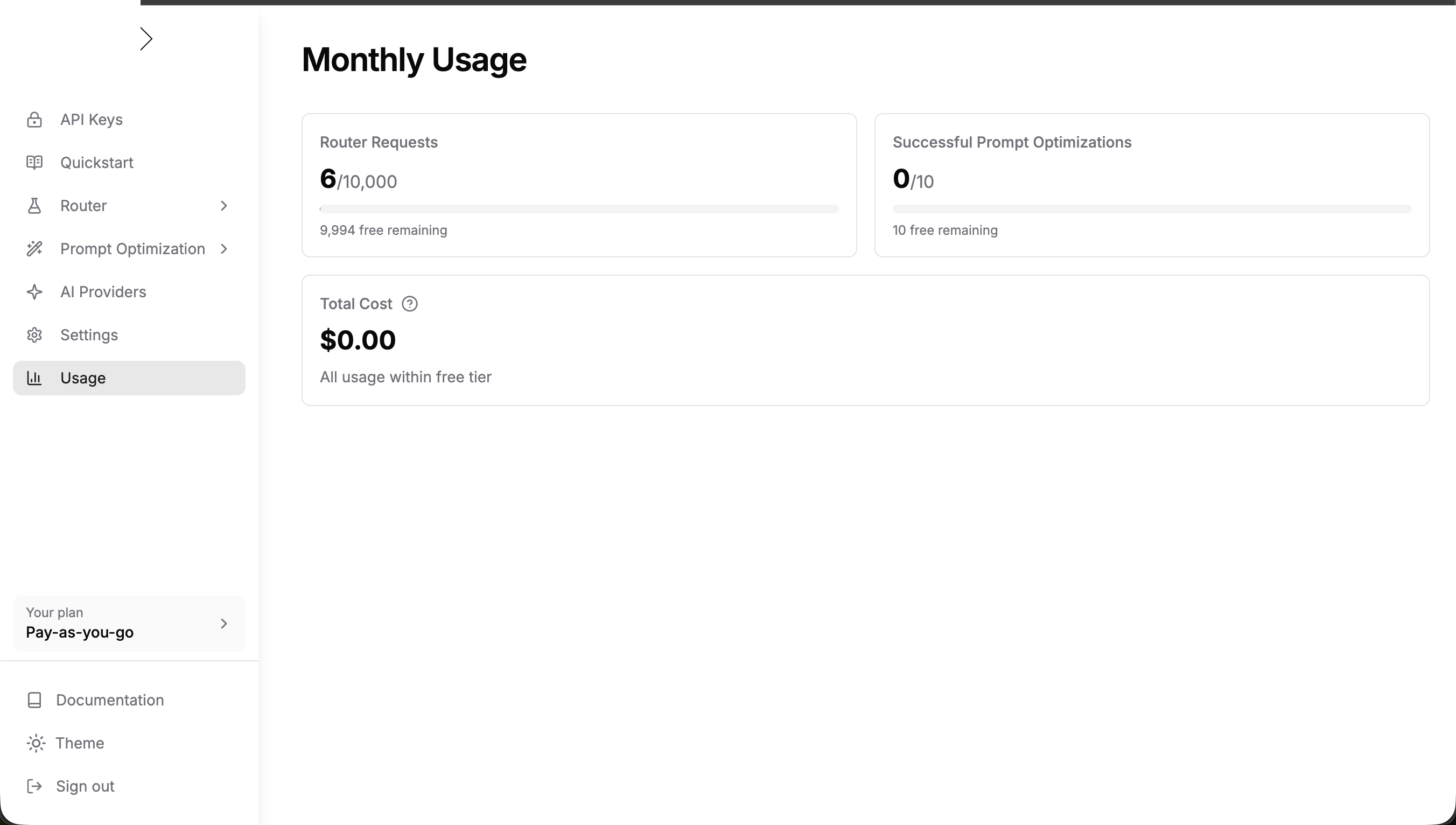Click the Prompt Optimizations progress bar
1456x825 pixels.
point(1152,209)
